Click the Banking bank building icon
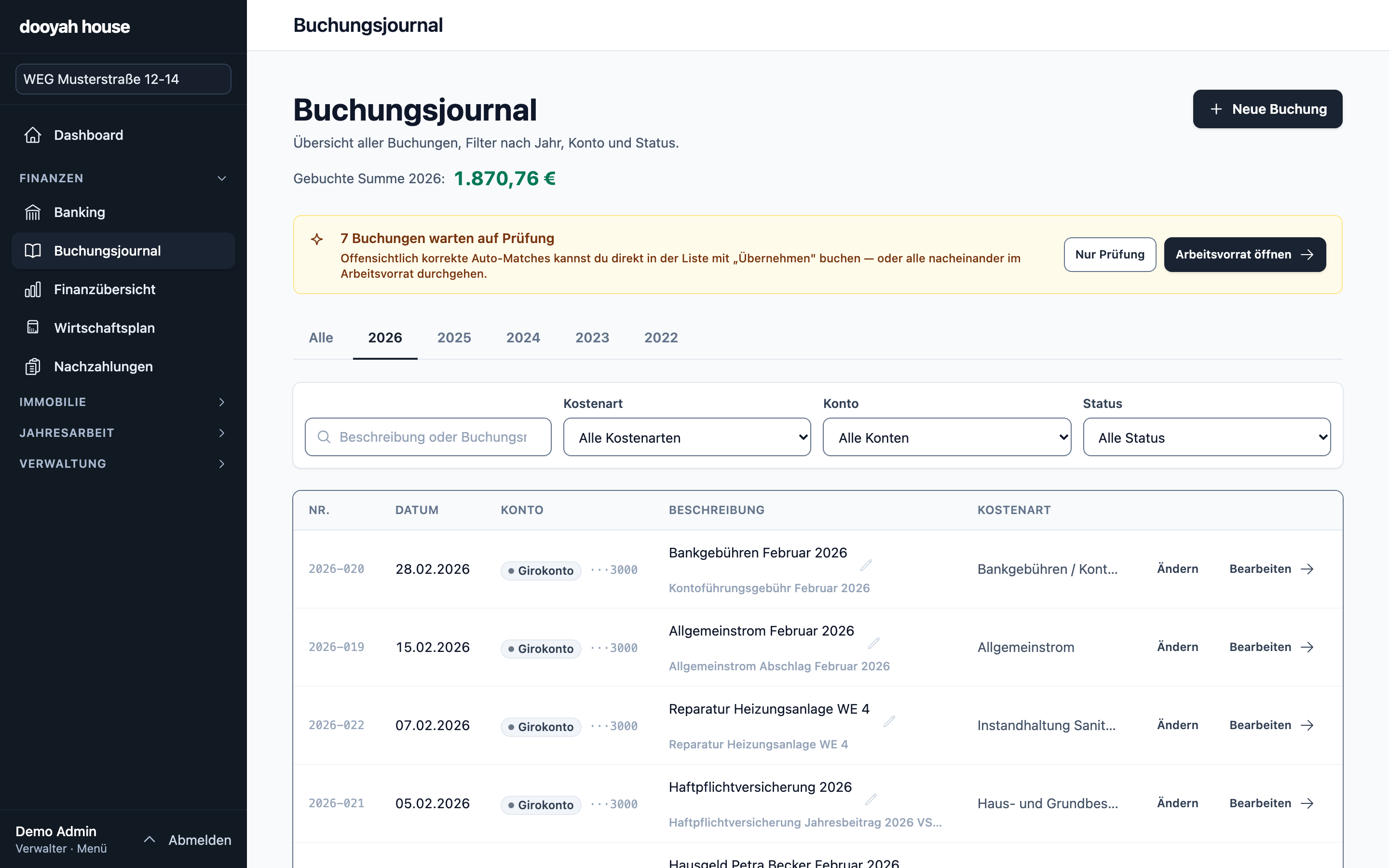Image resolution: width=1389 pixels, height=868 pixels. point(33,212)
